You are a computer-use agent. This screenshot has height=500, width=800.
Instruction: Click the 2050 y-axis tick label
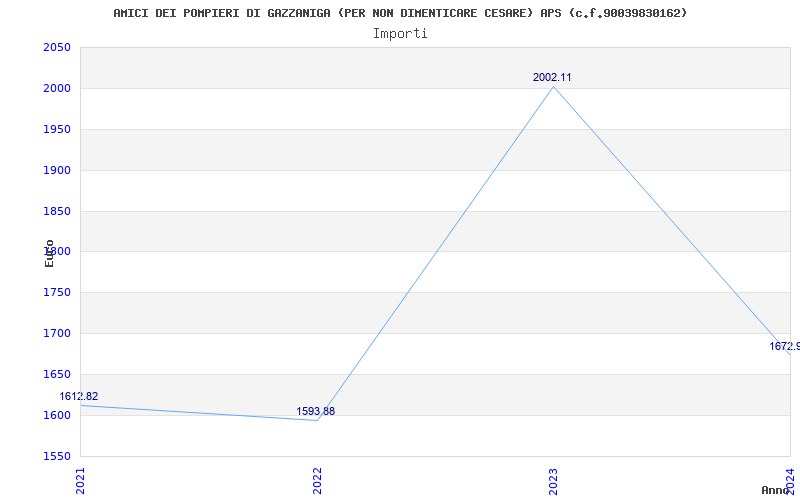(x=57, y=47)
